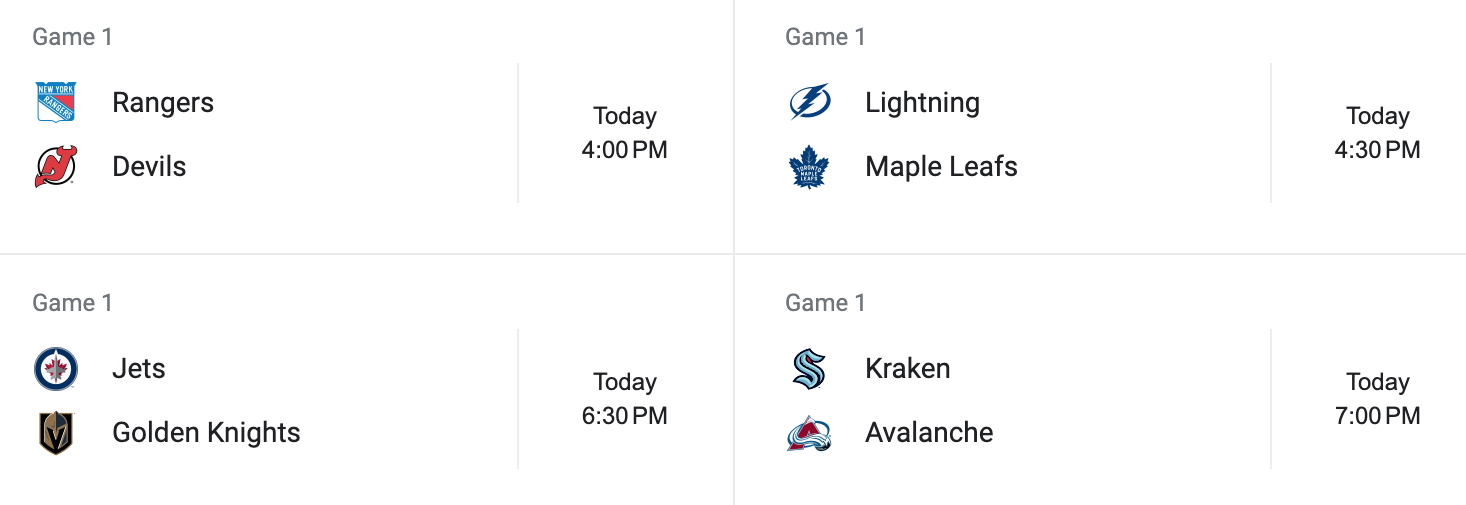This screenshot has height=505, width=1466.
Task: Open the Jets team name
Action: (139, 368)
